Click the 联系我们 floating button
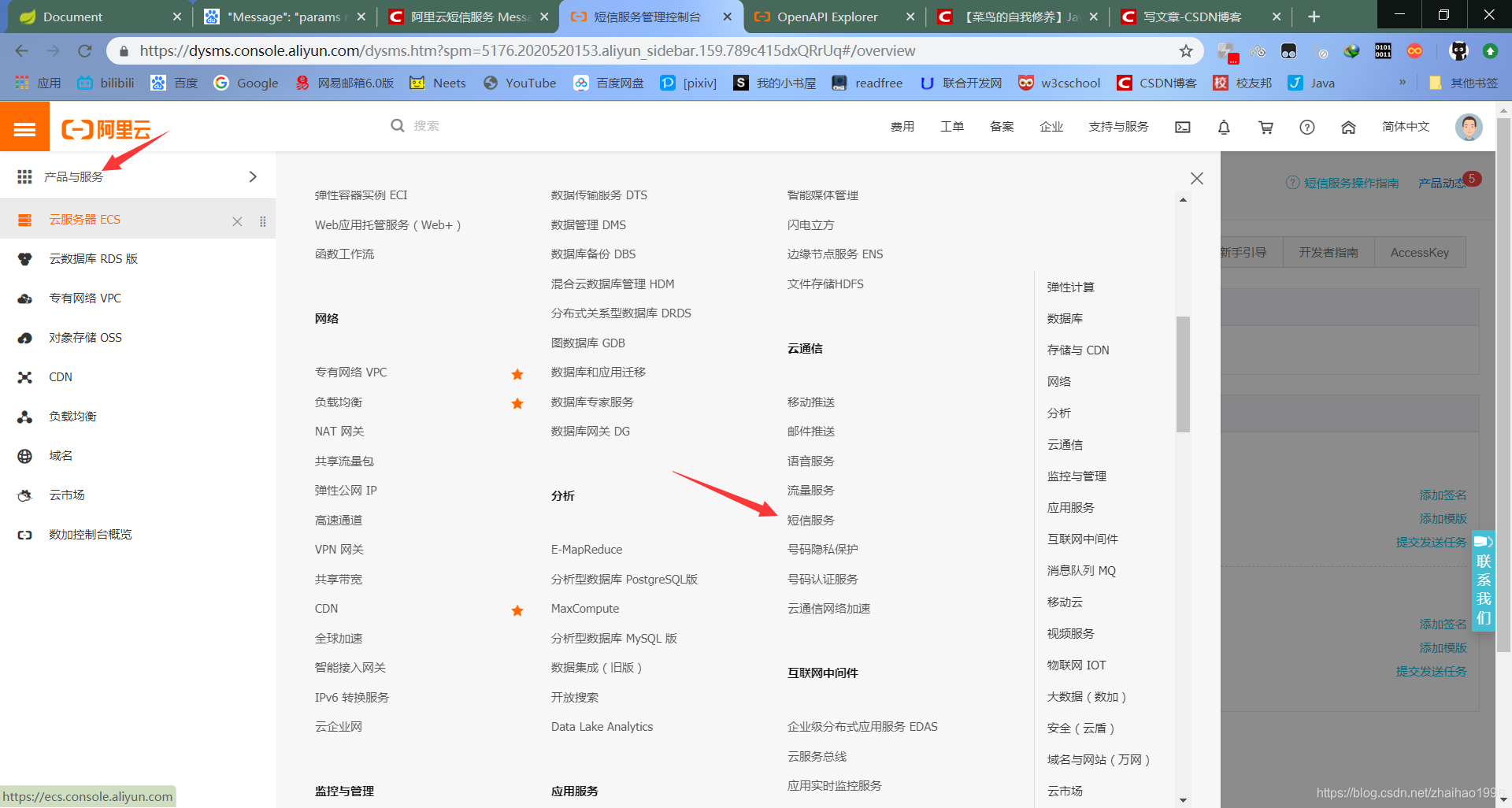Image resolution: width=1512 pixels, height=808 pixels. pyautogui.click(x=1484, y=581)
